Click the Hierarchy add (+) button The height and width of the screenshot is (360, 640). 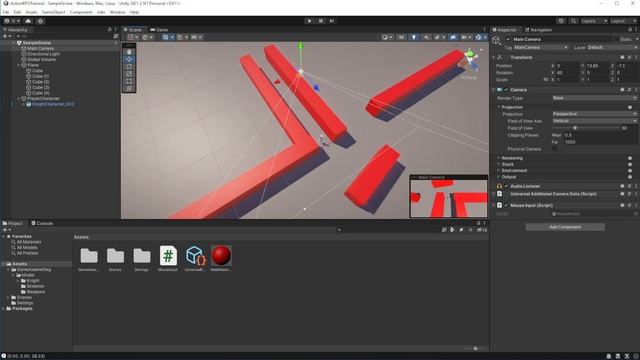(x=7, y=36)
